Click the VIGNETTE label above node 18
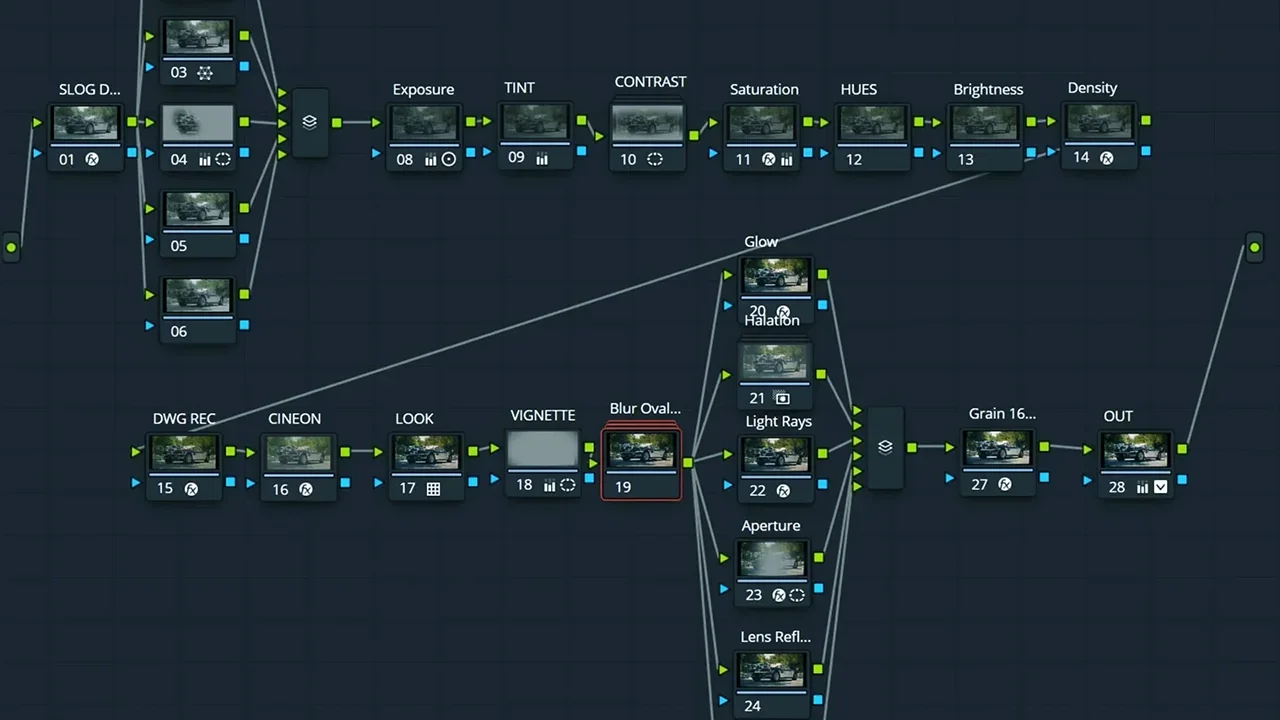The height and width of the screenshot is (720, 1280). coord(543,415)
